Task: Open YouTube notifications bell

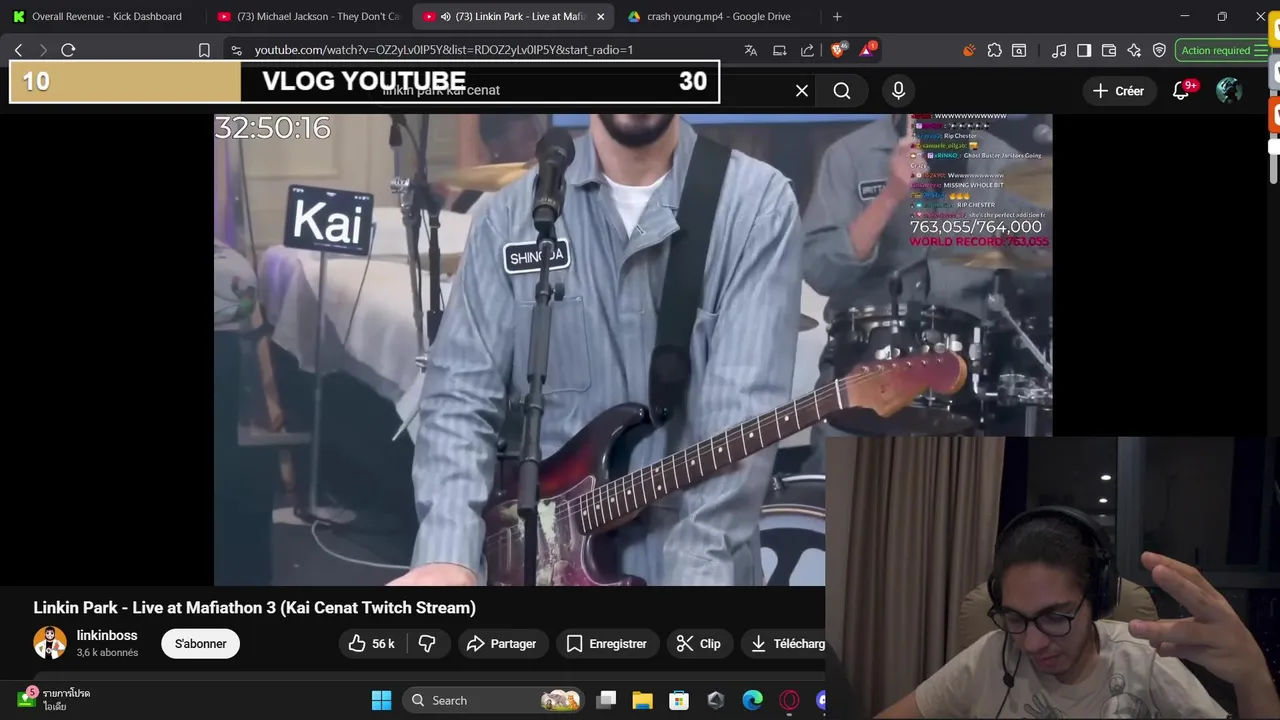Action: 1180,91
